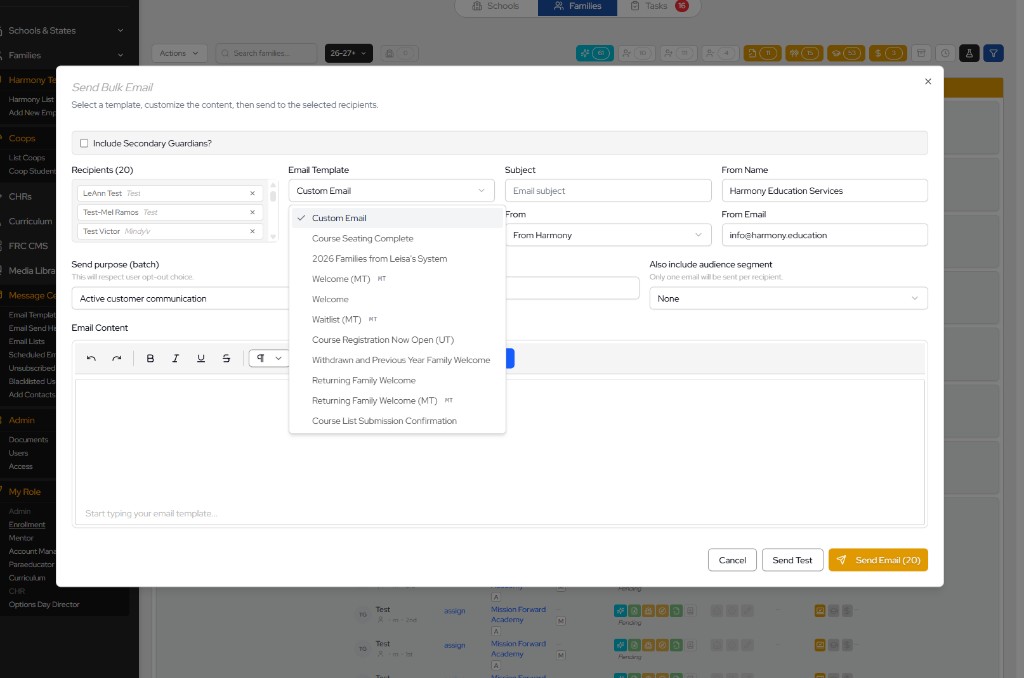Remove the recipient Test-Mel Ramos
The height and width of the screenshot is (678, 1024).
[252, 212]
